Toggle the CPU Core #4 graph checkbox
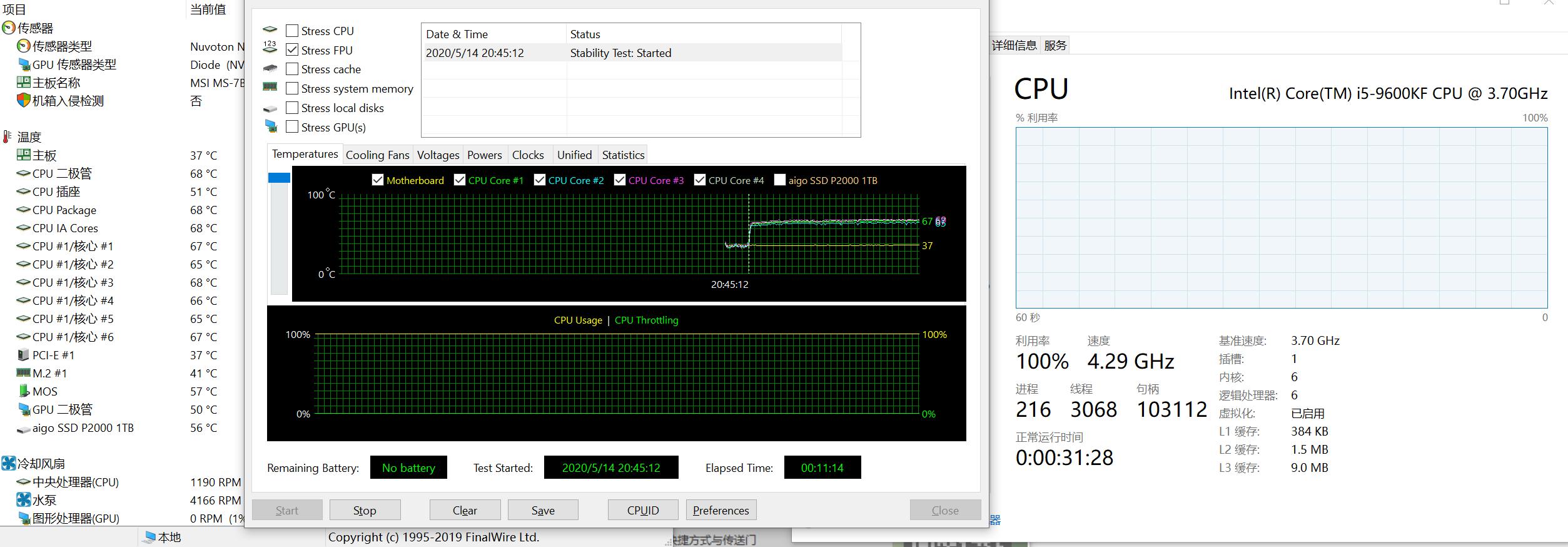 (x=700, y=180)
